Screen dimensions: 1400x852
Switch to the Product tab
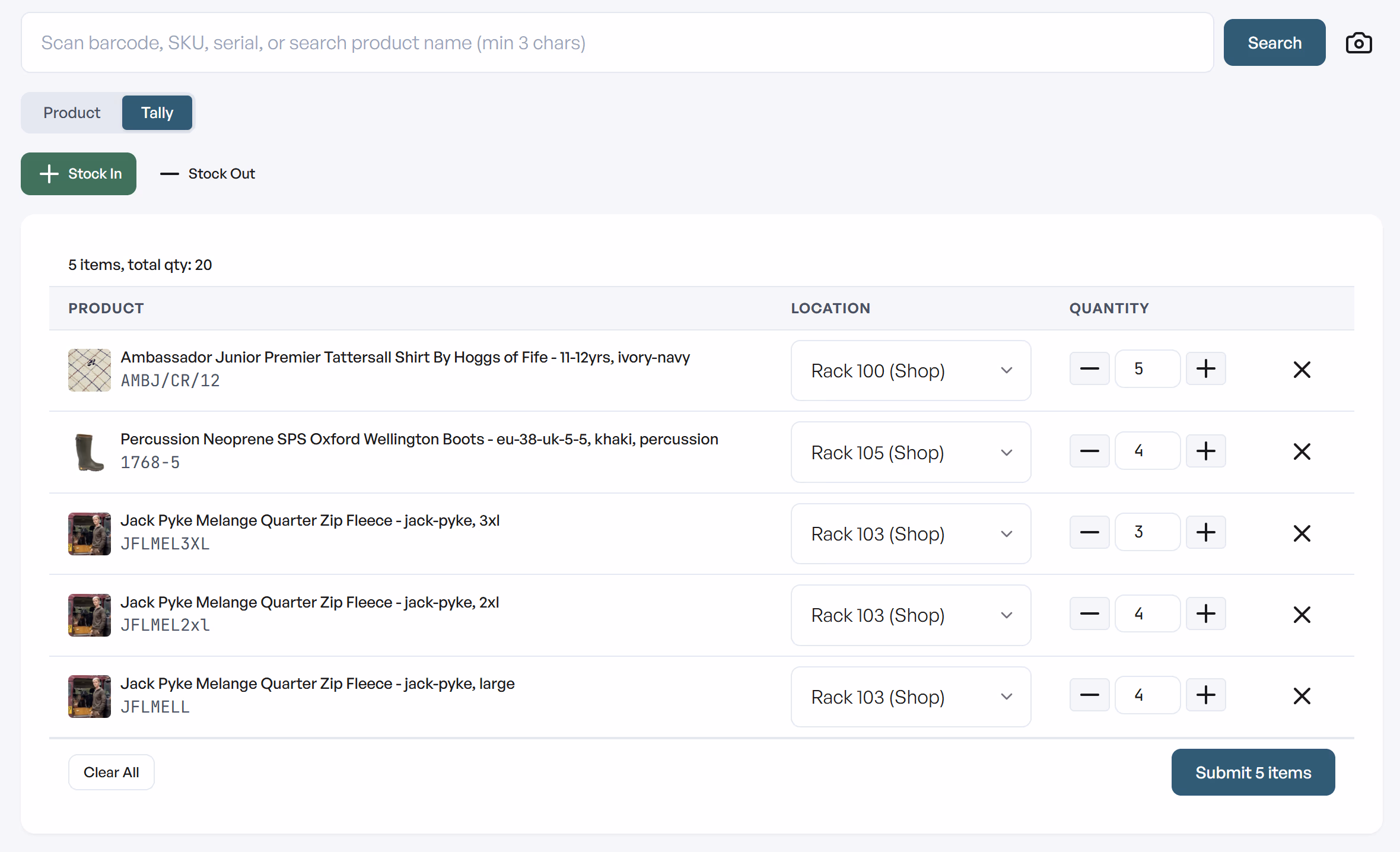tap(72, 113)
